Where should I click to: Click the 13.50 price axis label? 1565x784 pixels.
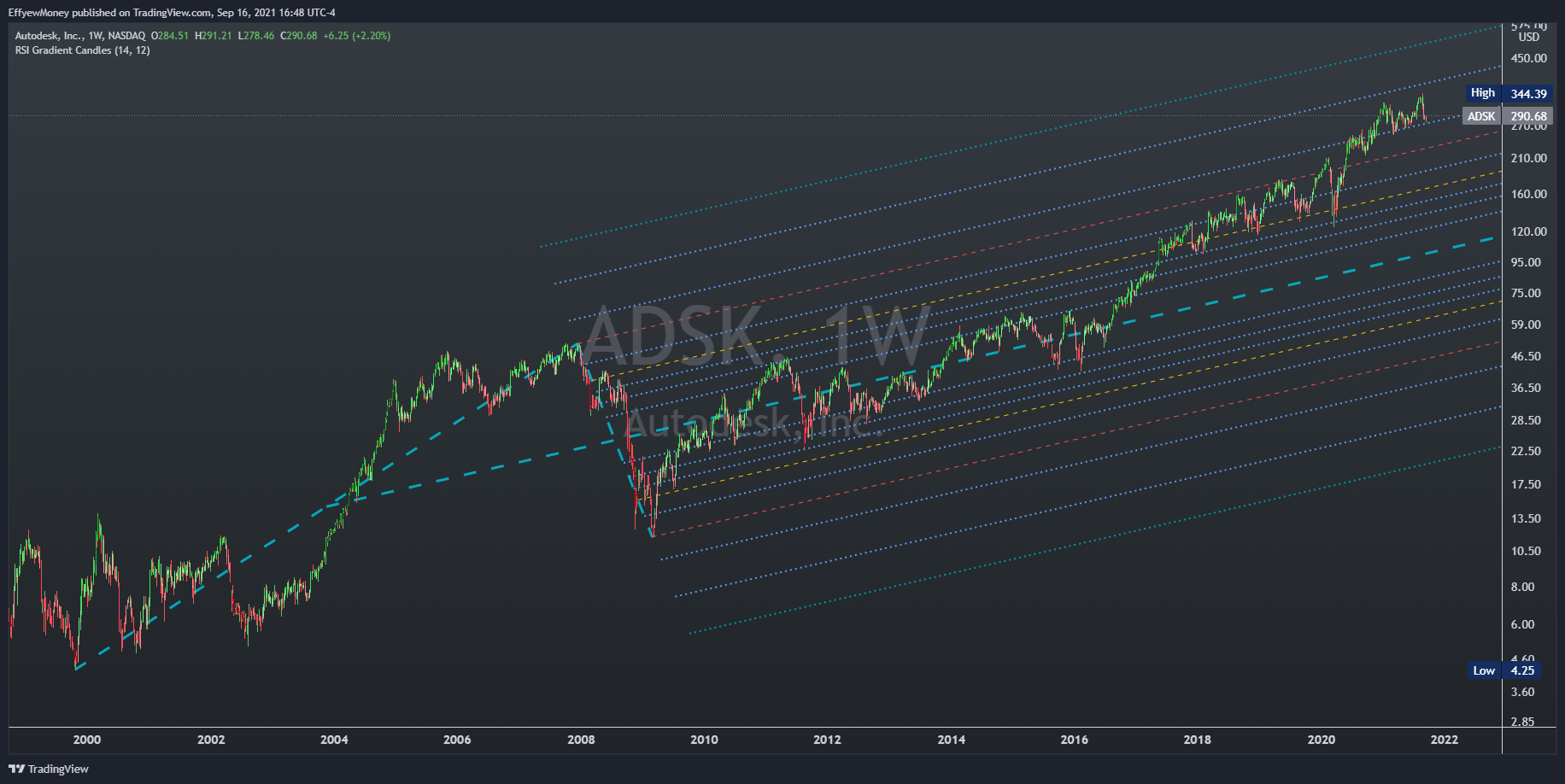1526,518
